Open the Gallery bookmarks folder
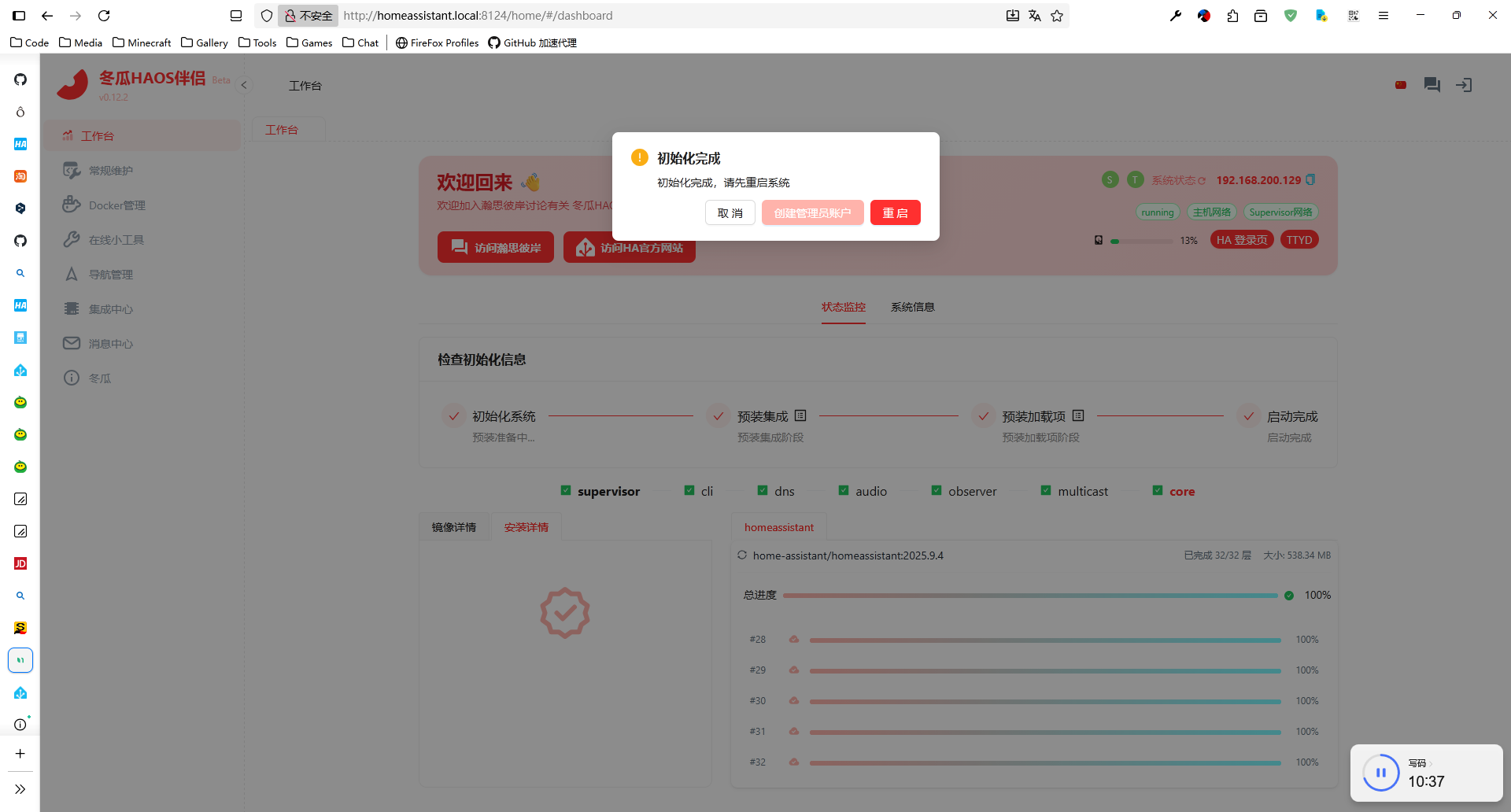Image resolution: width=1511 pixels, height=812 pixels. pyautogui.click(x=205, y=42)
